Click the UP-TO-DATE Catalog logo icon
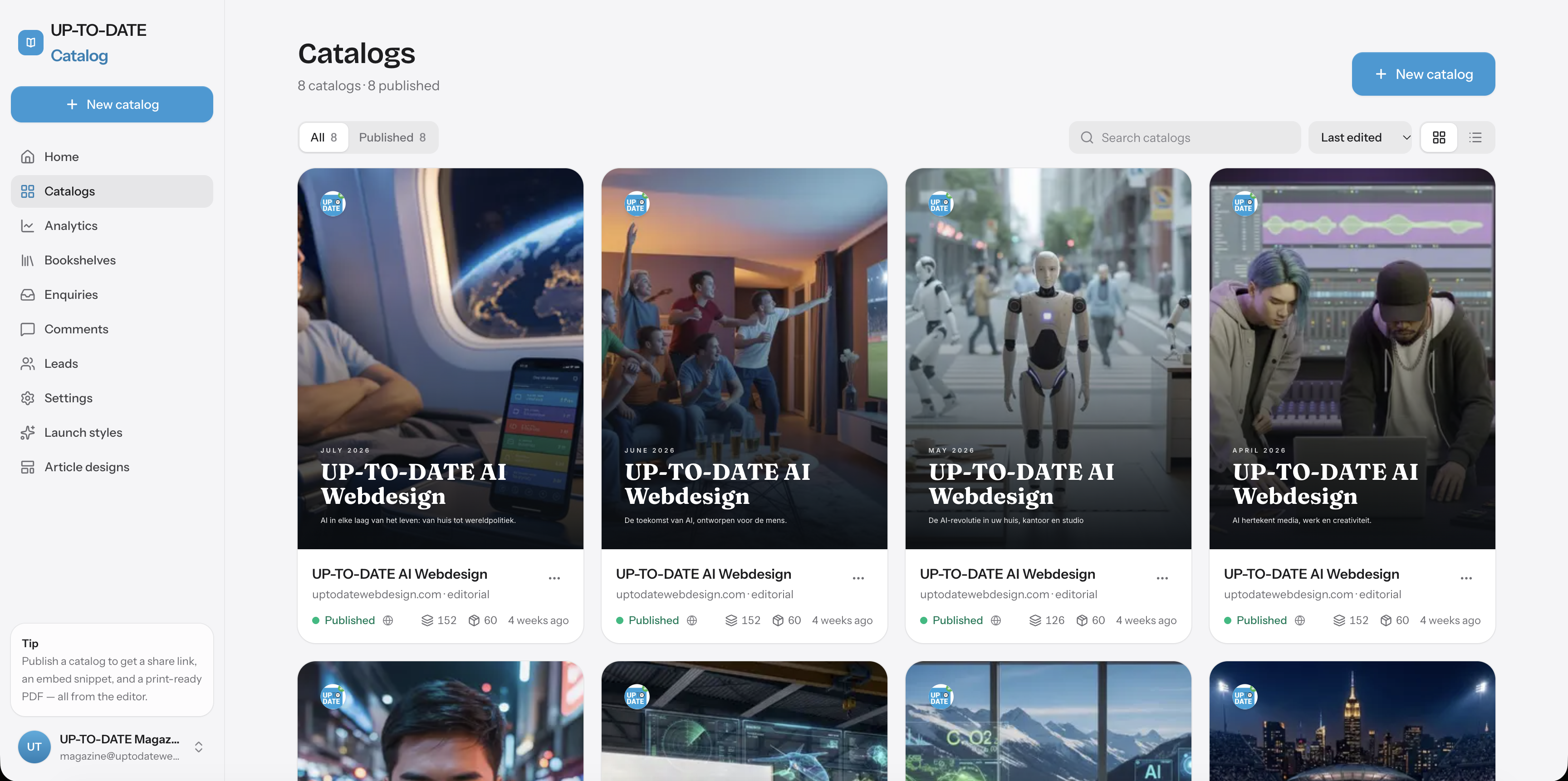The height and width of the screenshot is (781, 1568). 30,43
